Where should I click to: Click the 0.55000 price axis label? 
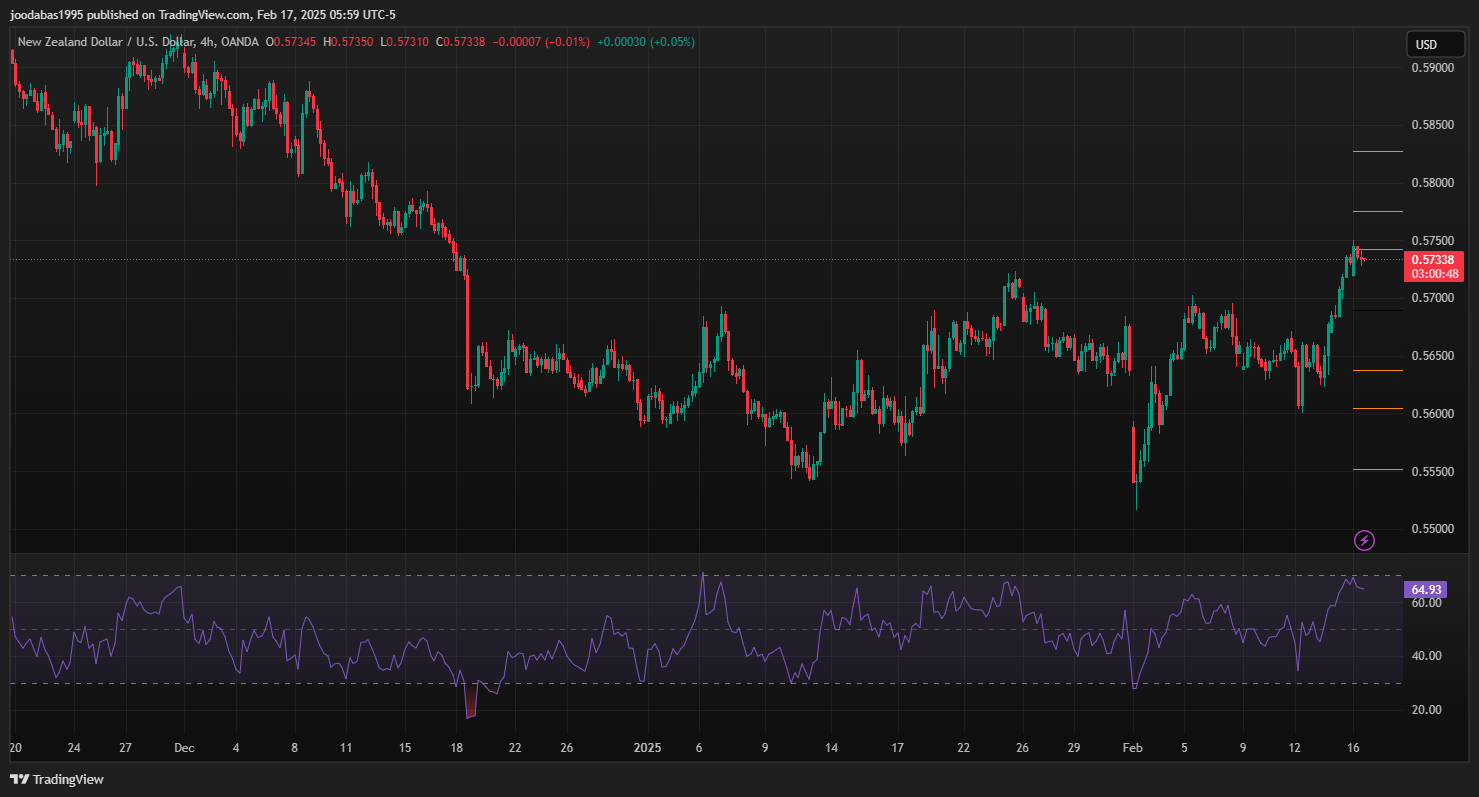1431,529
